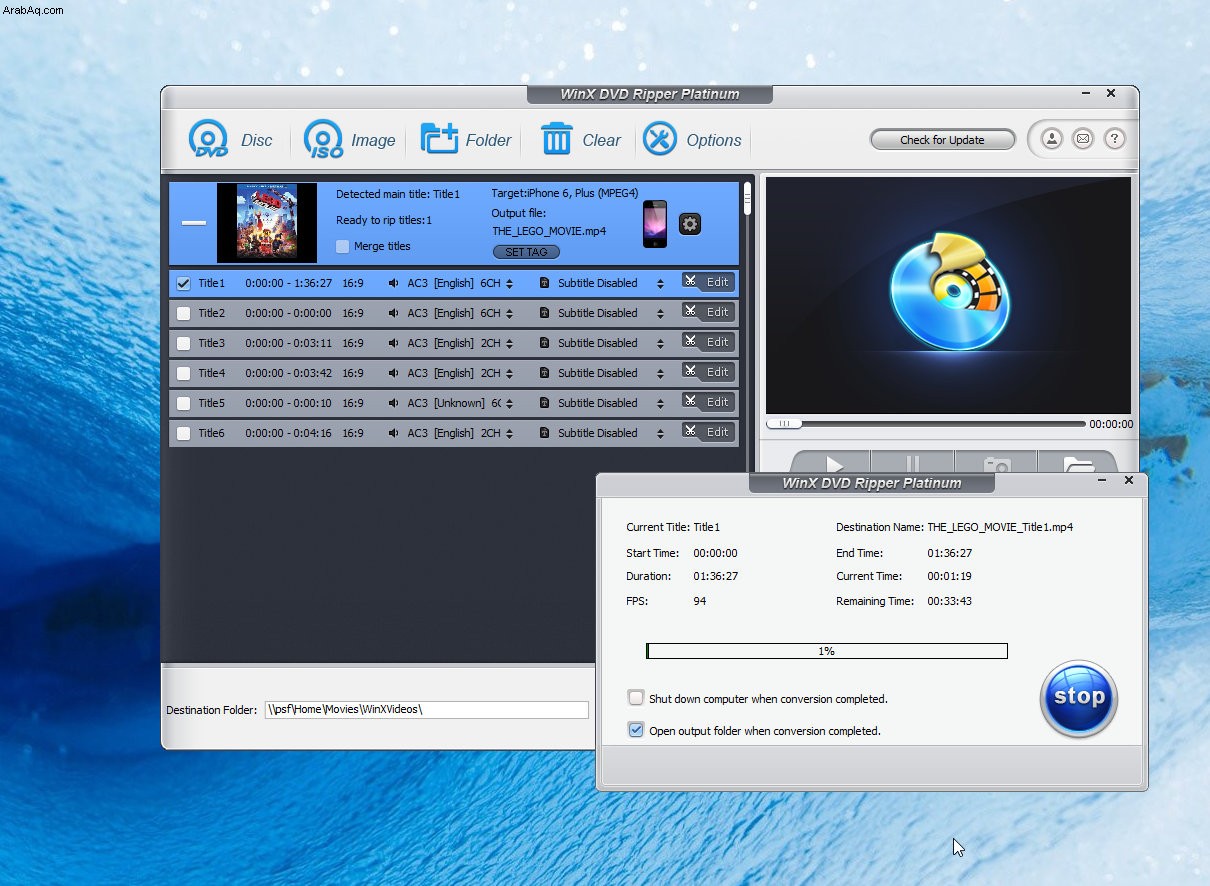Screen dimensions: 1210x886
Task: Click the 1% conversion progress bar
Action: tap(827, 651)
